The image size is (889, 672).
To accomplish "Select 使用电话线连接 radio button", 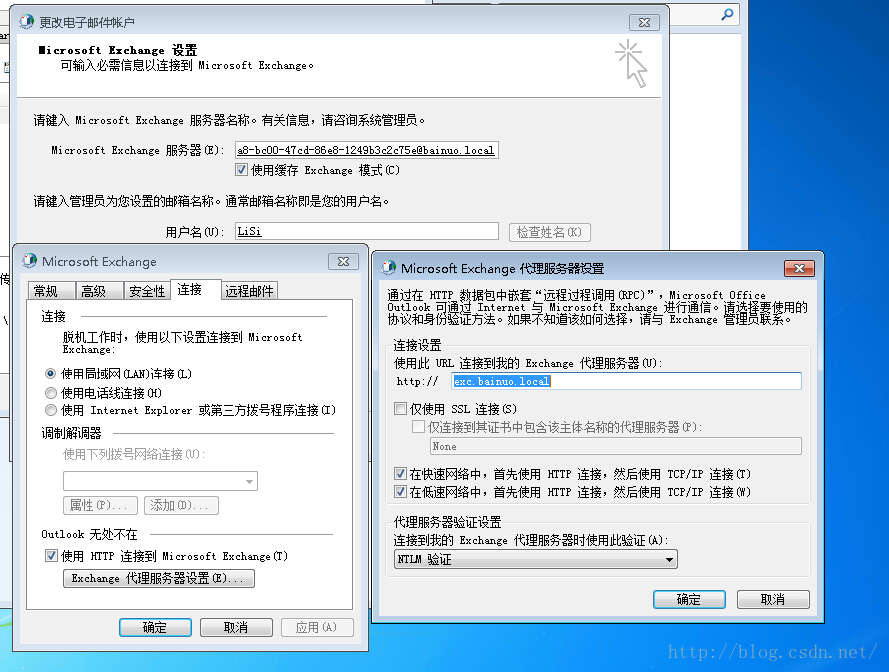I will pos(50,392).
